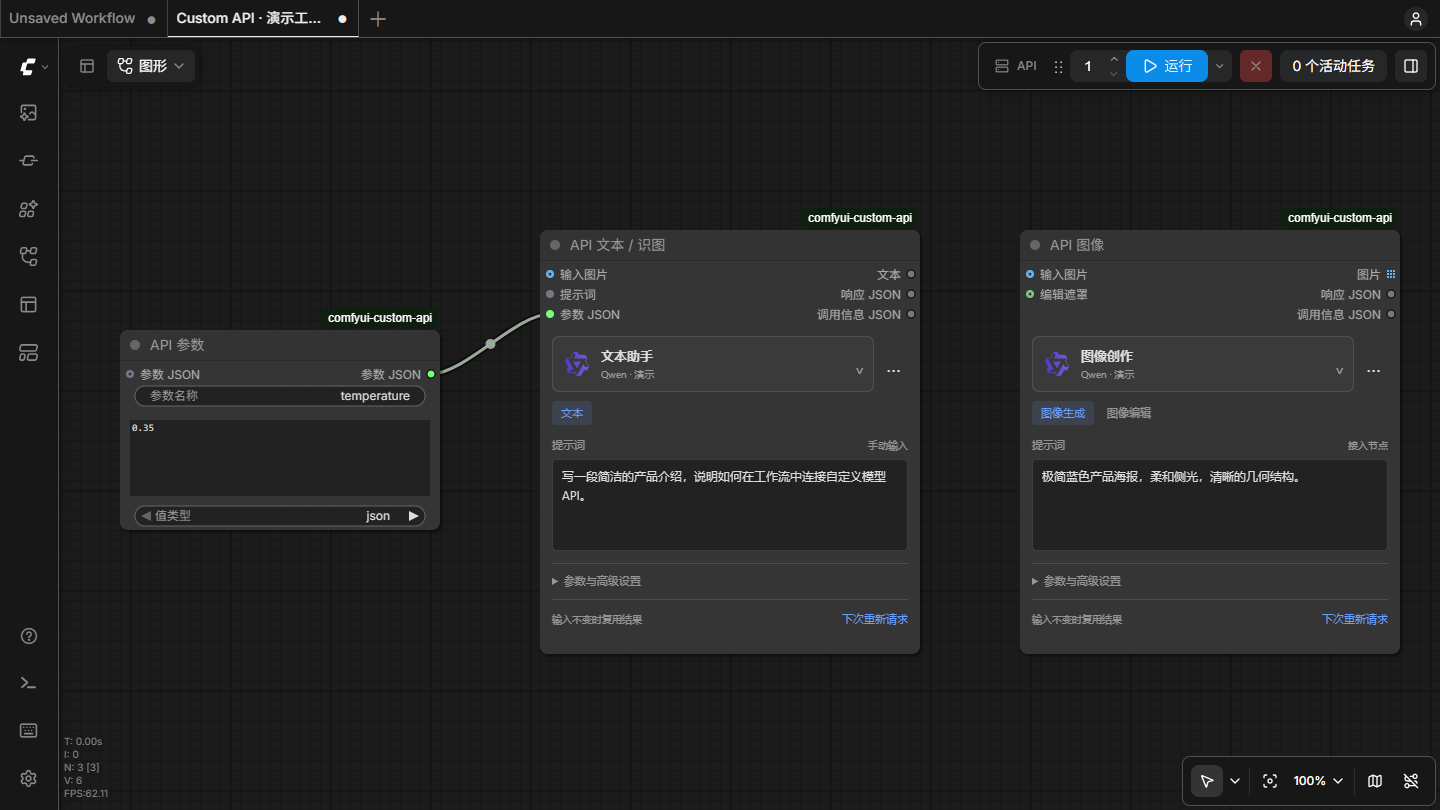This screenshot has height=810, width=1440.
Task: Open more options for 图像创作
Action: 1374,371
